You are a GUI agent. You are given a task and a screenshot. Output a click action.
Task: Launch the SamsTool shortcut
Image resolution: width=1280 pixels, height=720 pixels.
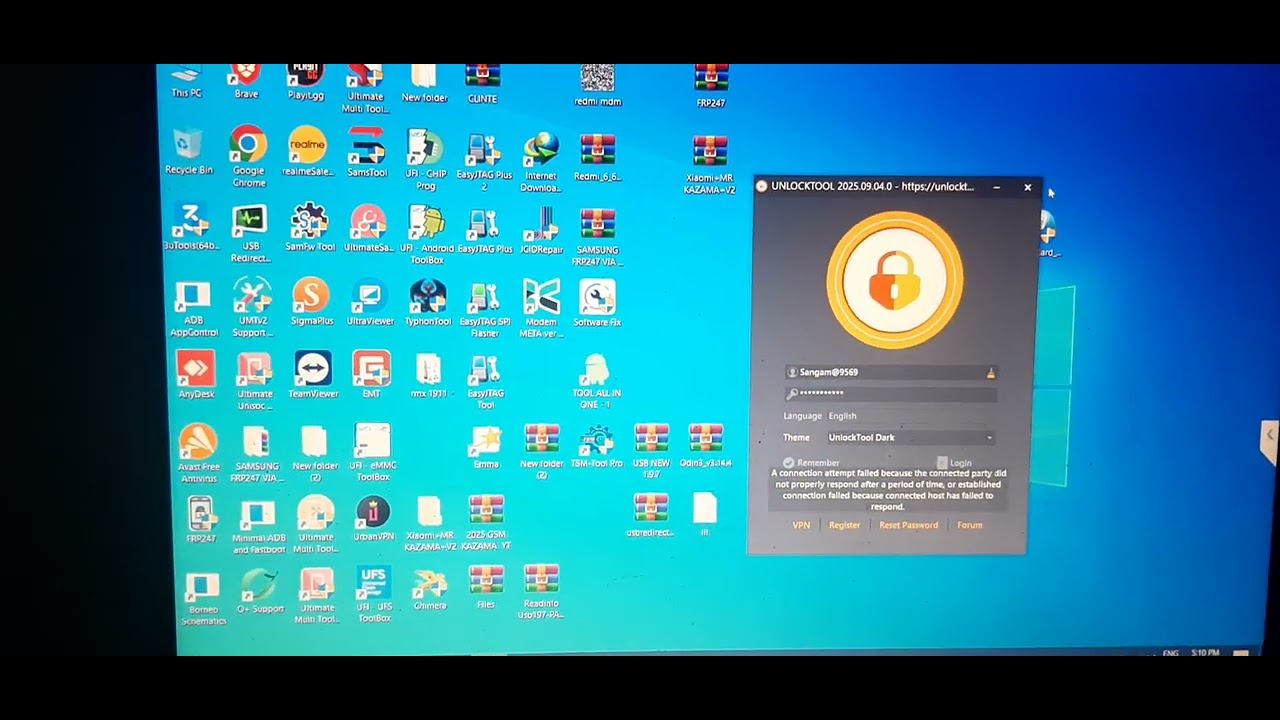pyautogui.click(x=367, y=152)
